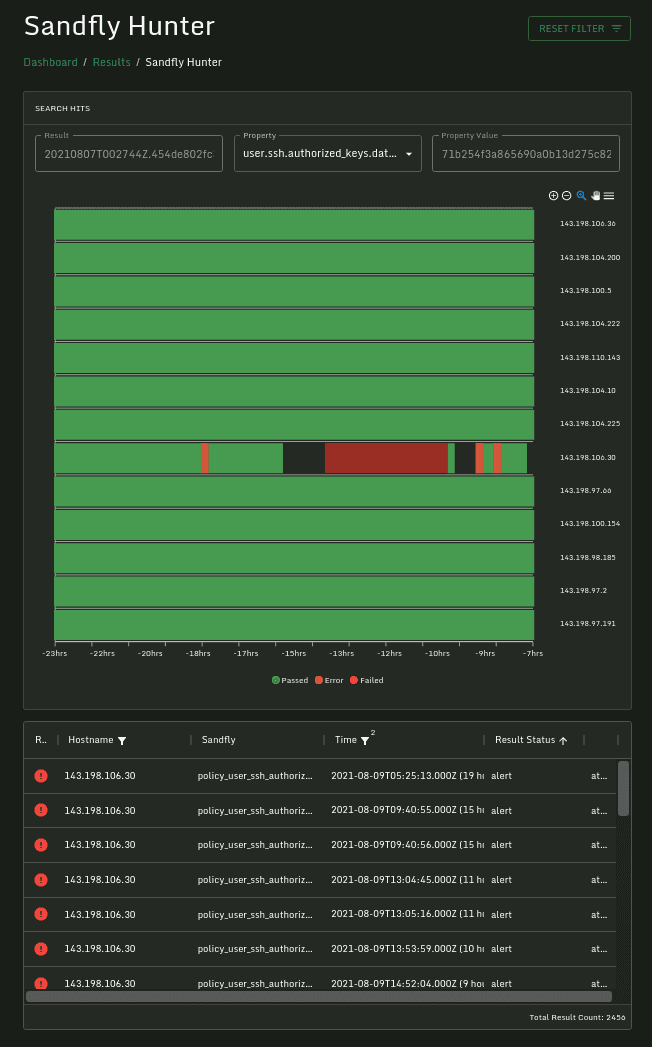Viewport: 652px width, 1047px height.
Task: Toggle the Passed legend series
Action: [290, 680]
